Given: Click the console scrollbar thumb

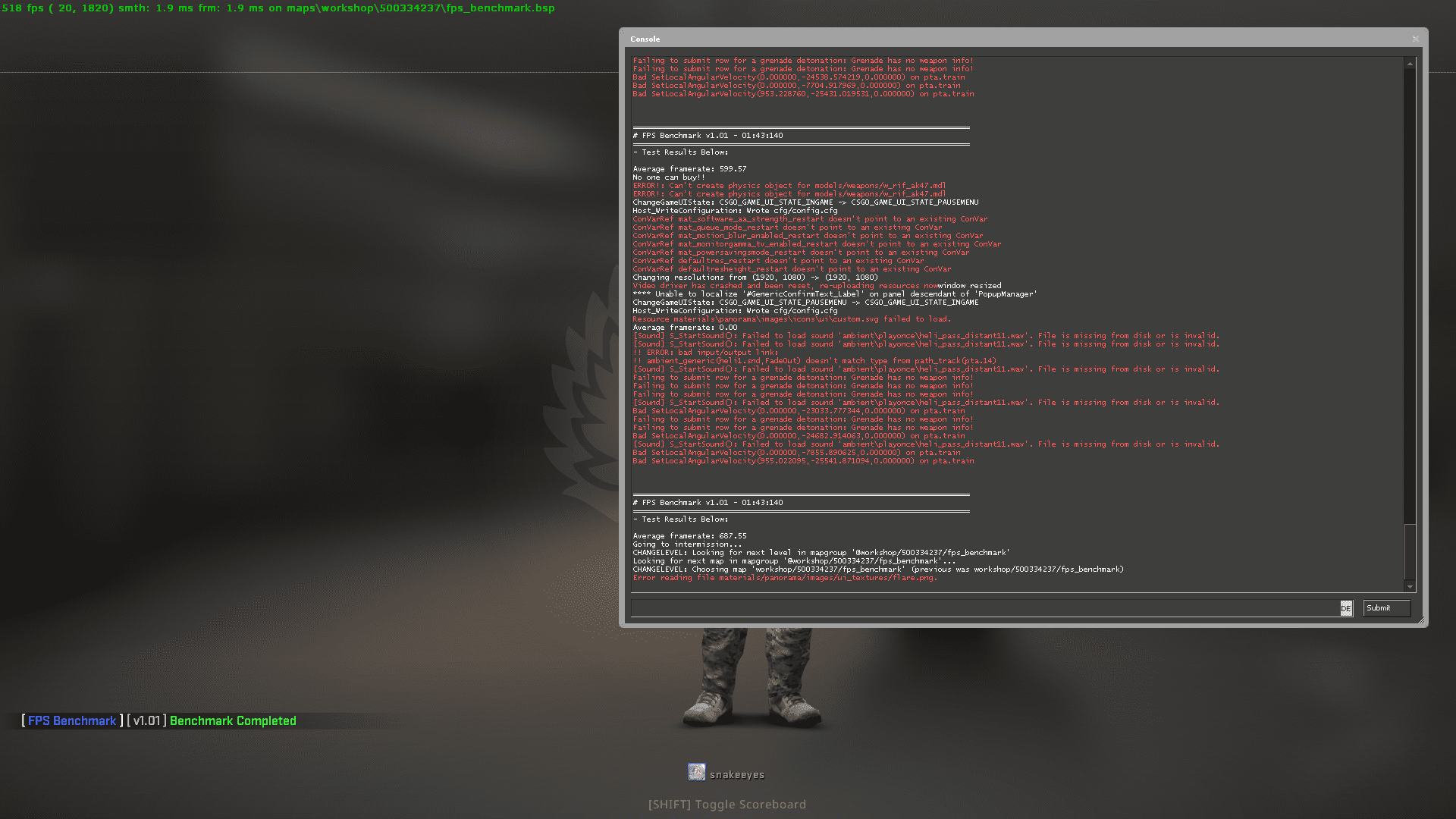Looking at the screenshot, I should point(1410,551).
